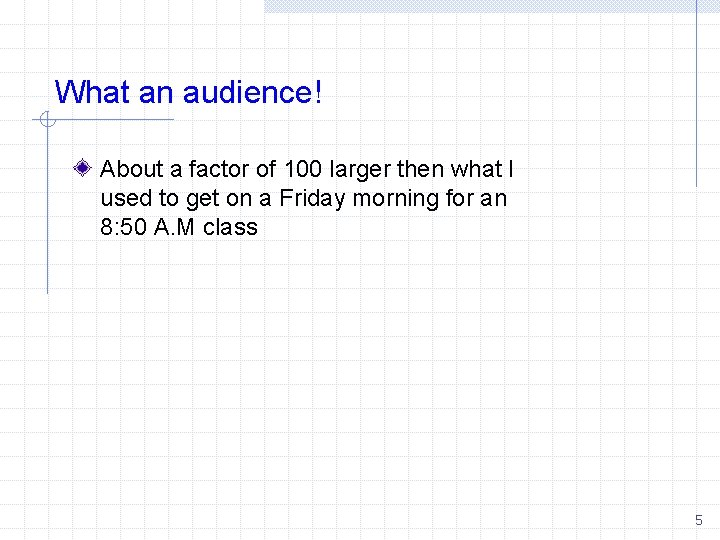Click the text '8:50 A.M class'

click(179, 227)
